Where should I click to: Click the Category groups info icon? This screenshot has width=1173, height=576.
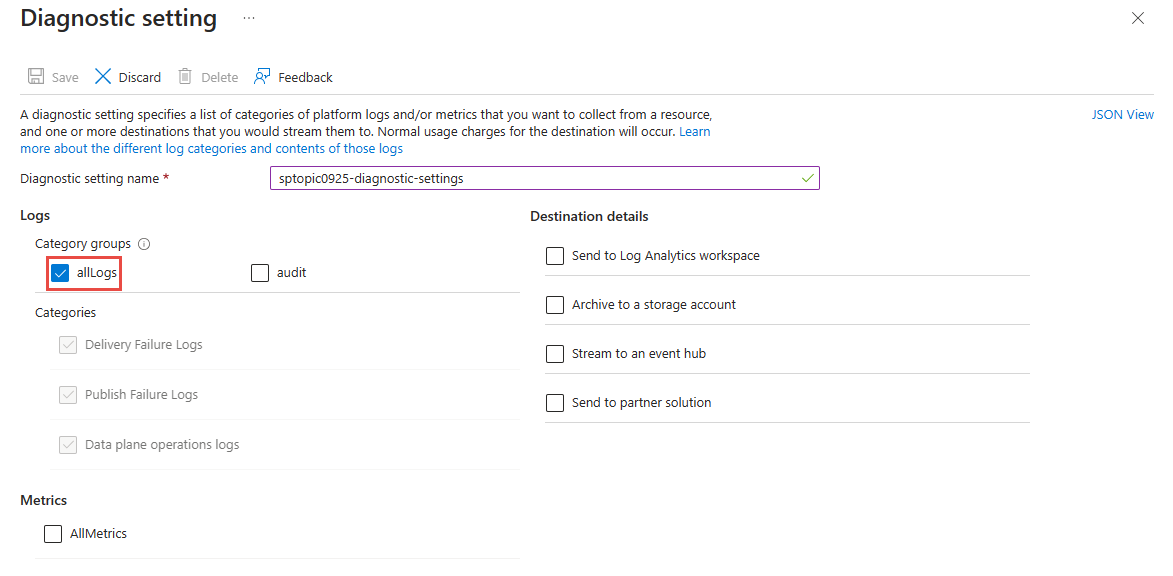pyautogui.click(x=144, y=243)
